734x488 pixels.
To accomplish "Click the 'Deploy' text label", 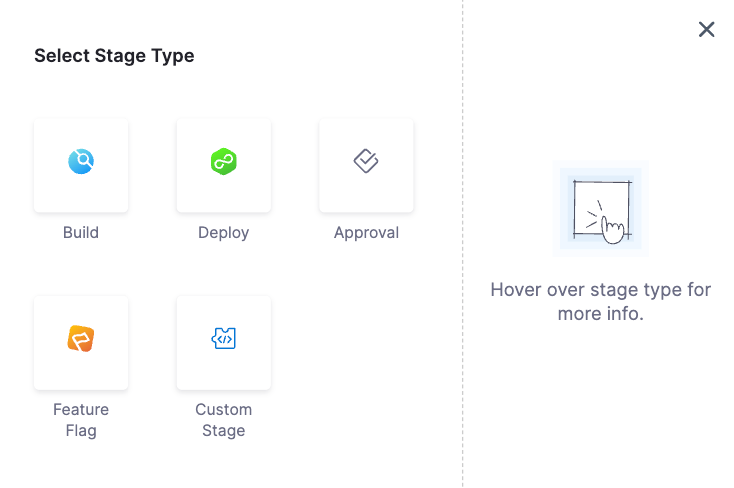I will point(223,233).
